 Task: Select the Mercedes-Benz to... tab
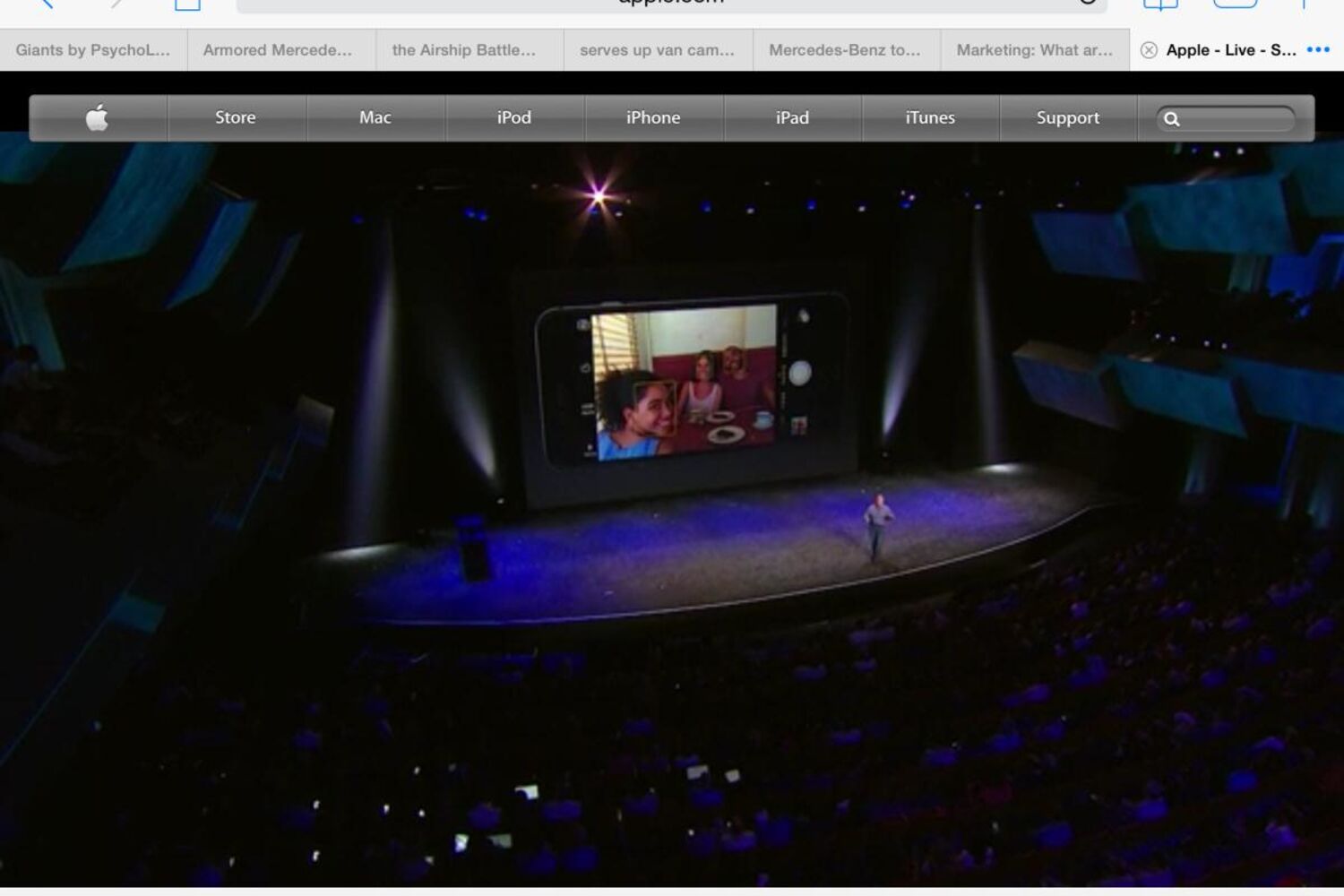(x=847, y=50)
